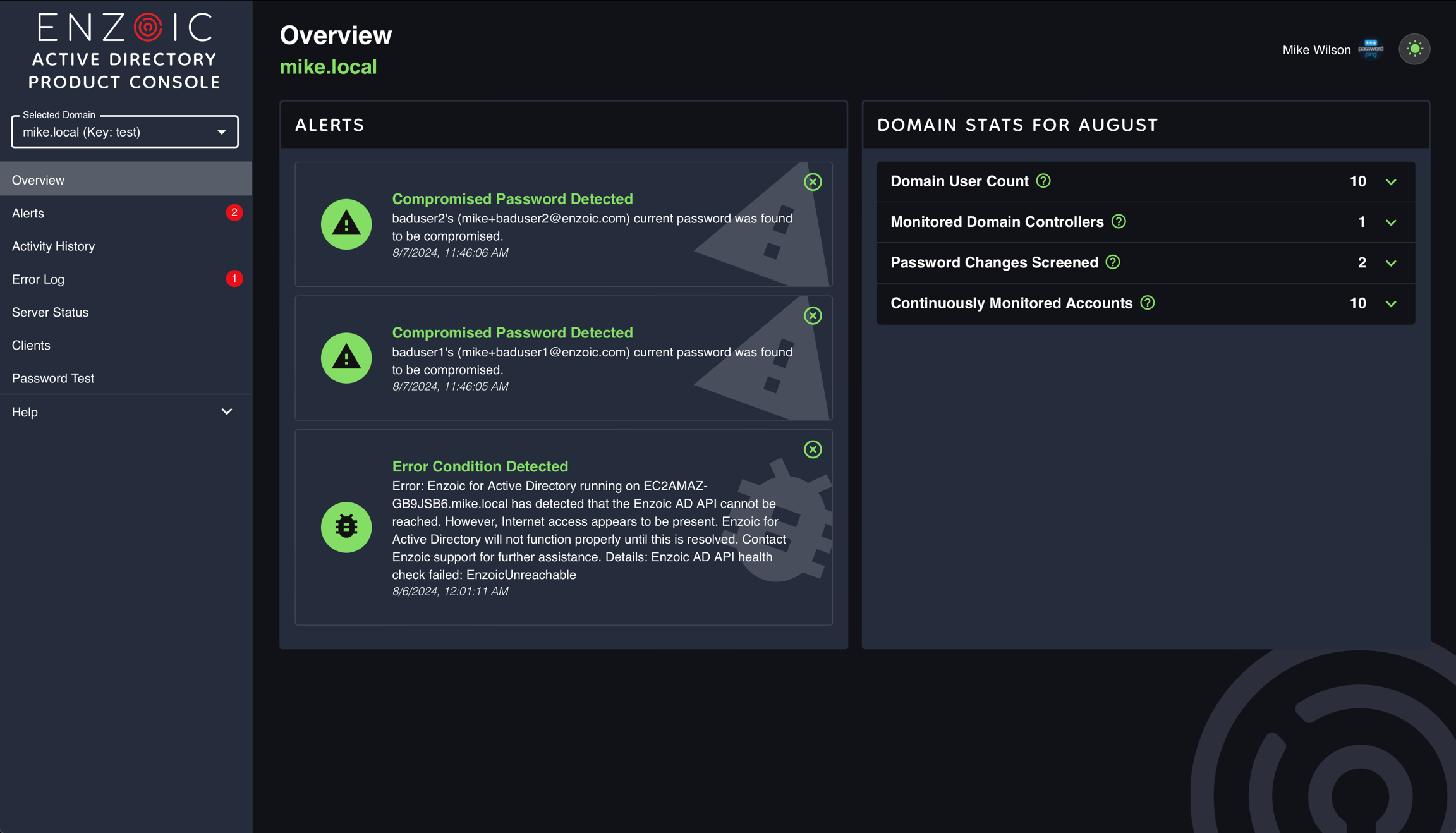Expand the Domain User Count row
This screenshot has height=833, width=1456.
pyautogui.click(x=1391, y=182)
